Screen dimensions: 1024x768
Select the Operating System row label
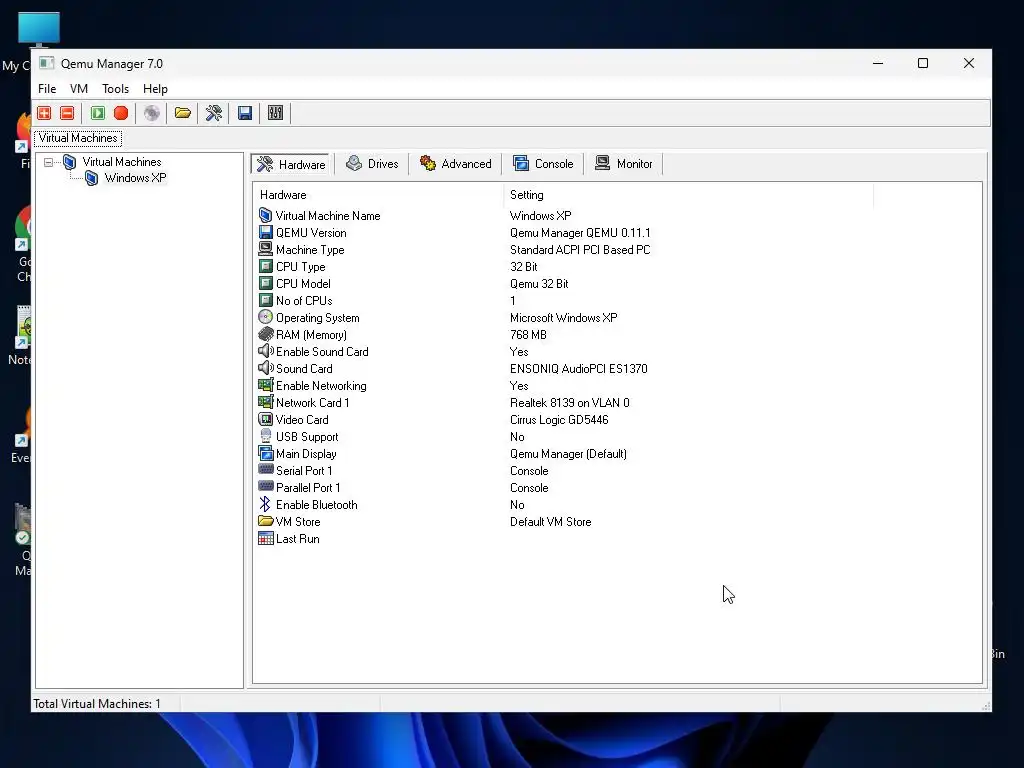(317, 318)
